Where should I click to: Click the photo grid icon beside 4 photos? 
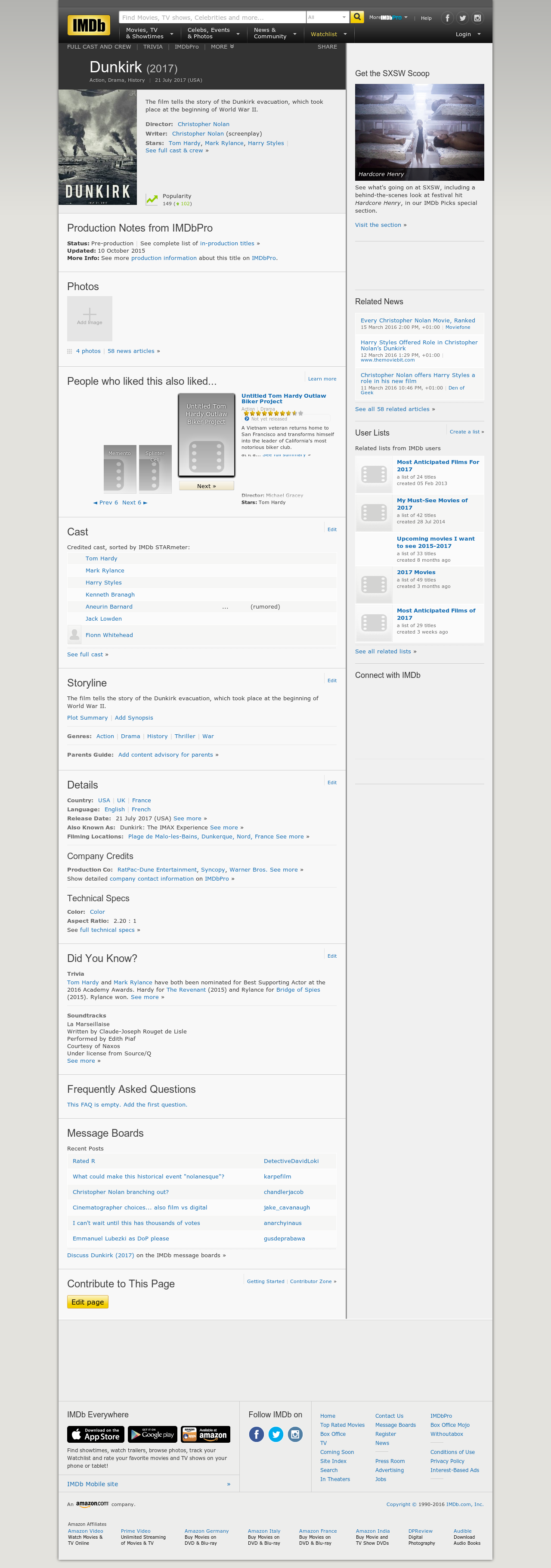(69, 351)
